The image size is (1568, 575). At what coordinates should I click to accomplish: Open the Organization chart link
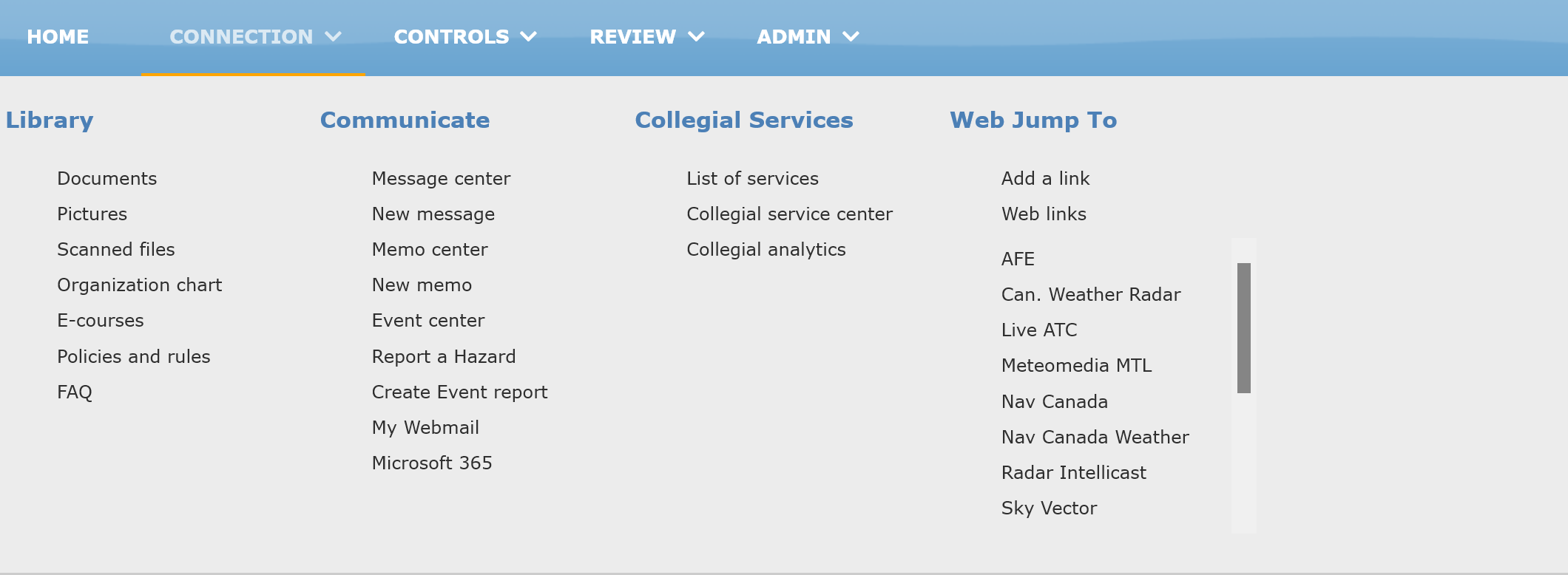click(x=139, y=285)
